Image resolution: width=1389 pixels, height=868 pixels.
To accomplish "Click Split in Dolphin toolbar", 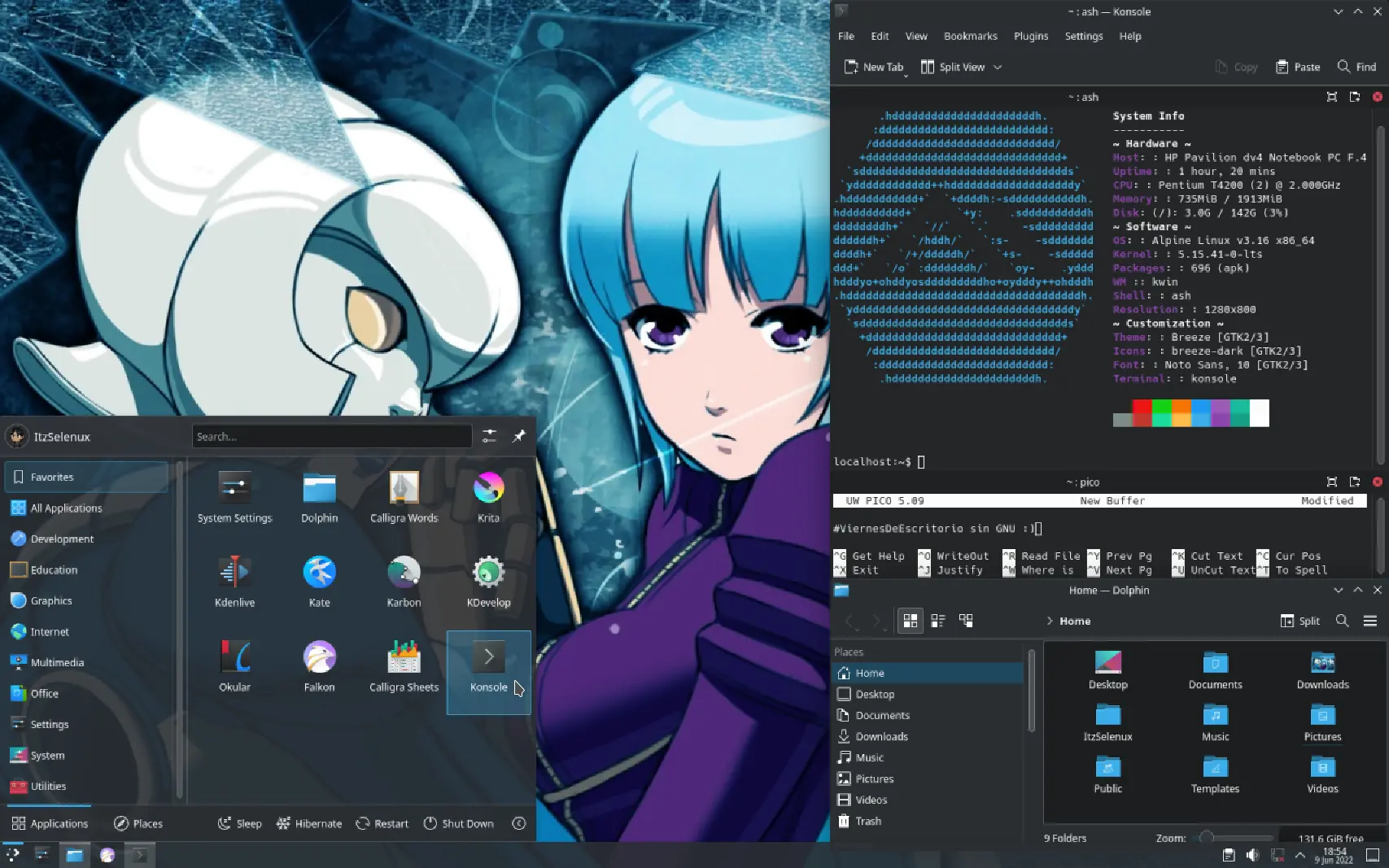I will [x=1299, y=621].
